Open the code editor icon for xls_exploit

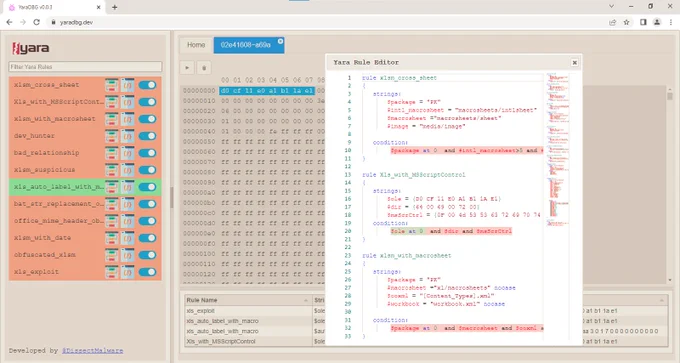128,272
